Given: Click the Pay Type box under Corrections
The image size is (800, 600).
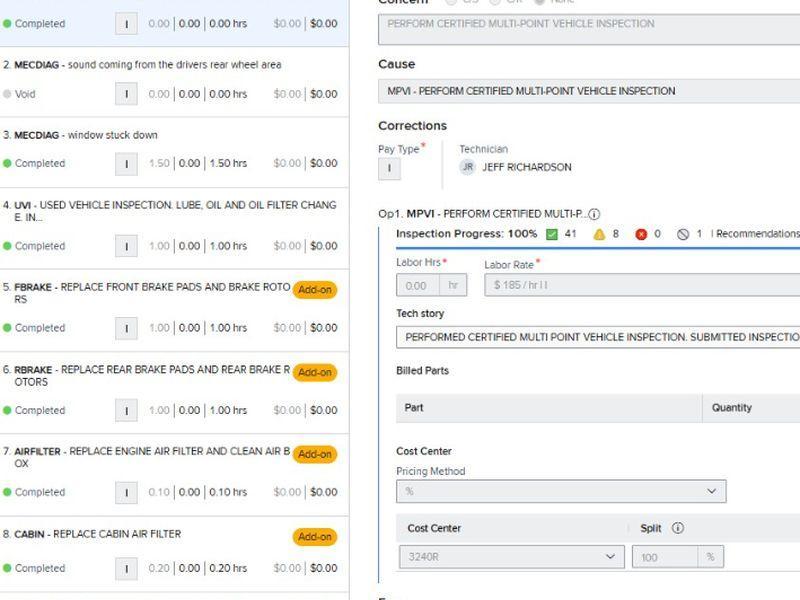Looking at the screenshot, I should [390, 169].
